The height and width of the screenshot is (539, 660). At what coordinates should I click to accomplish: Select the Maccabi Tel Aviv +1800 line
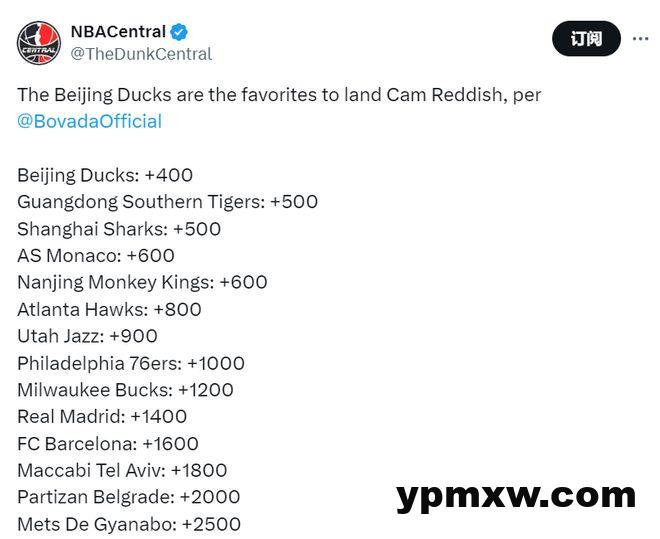pos(122,470)
